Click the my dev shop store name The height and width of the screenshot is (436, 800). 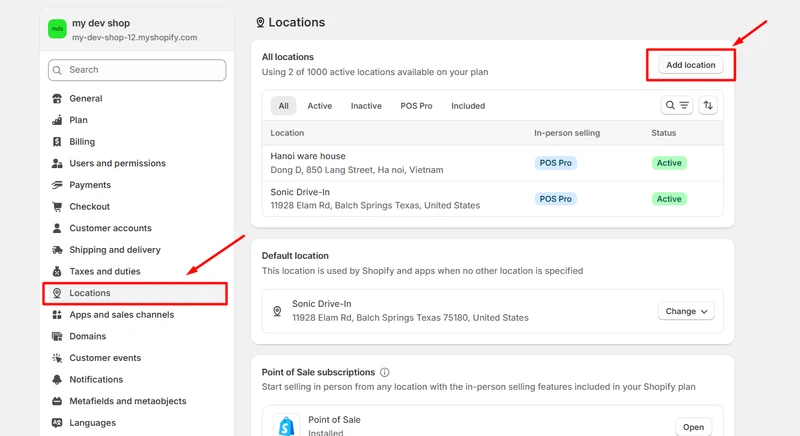click(x=101, y=23)
